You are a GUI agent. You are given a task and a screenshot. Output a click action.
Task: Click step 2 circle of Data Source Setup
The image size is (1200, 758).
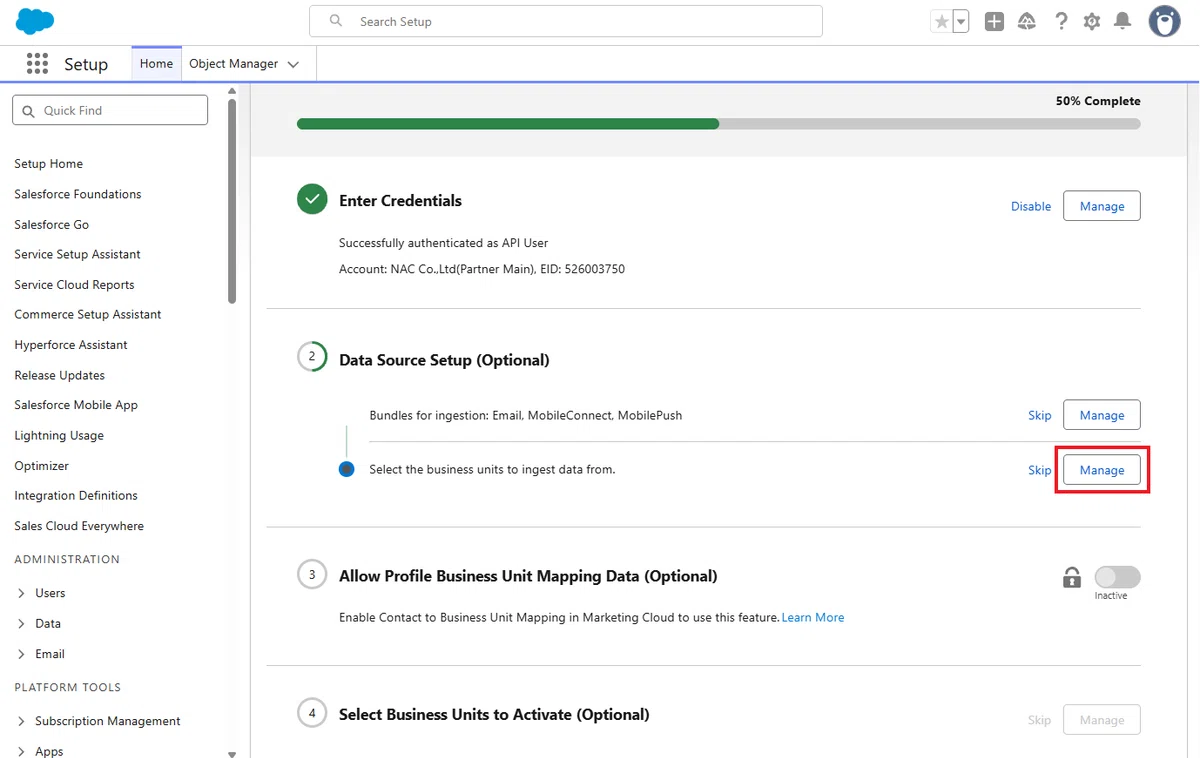pos(312,356)
